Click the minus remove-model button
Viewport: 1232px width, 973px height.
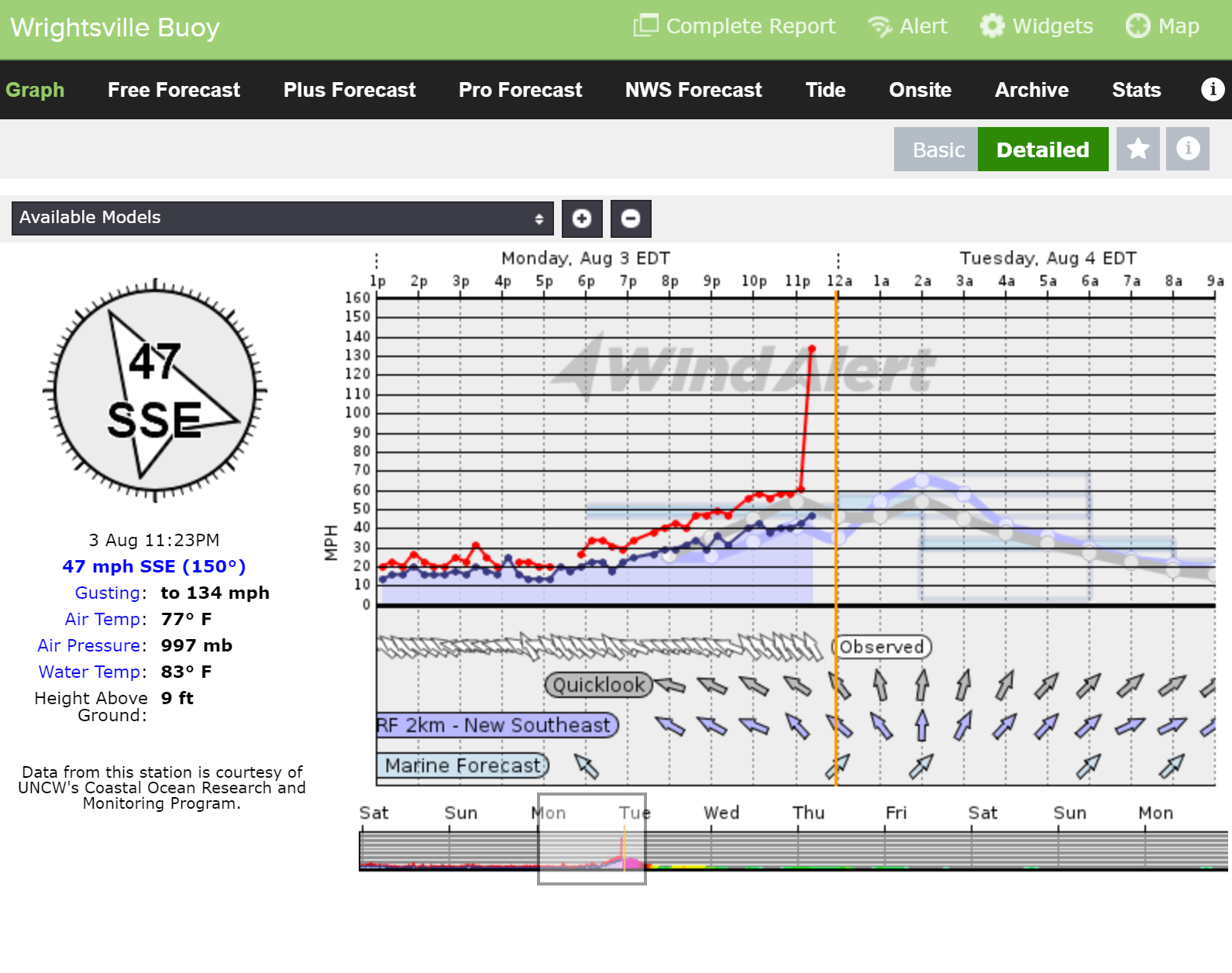(631, 218)
